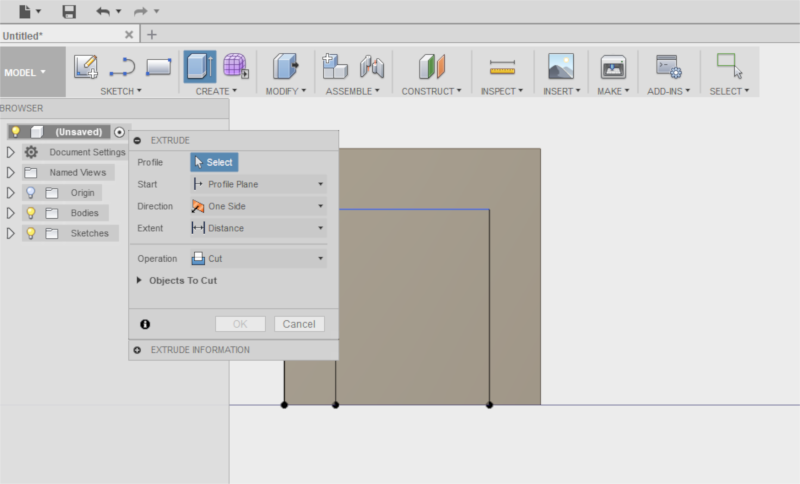Viewport: 800px width, 484px height.
Task: Select the Named Views folder item
Action: pos(68,172)
